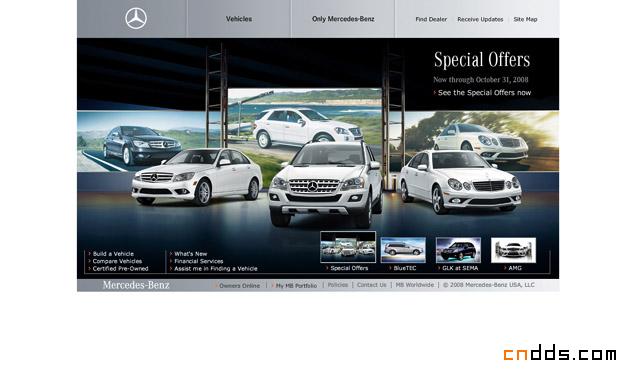Select Receive Updates link

point(480,19)
